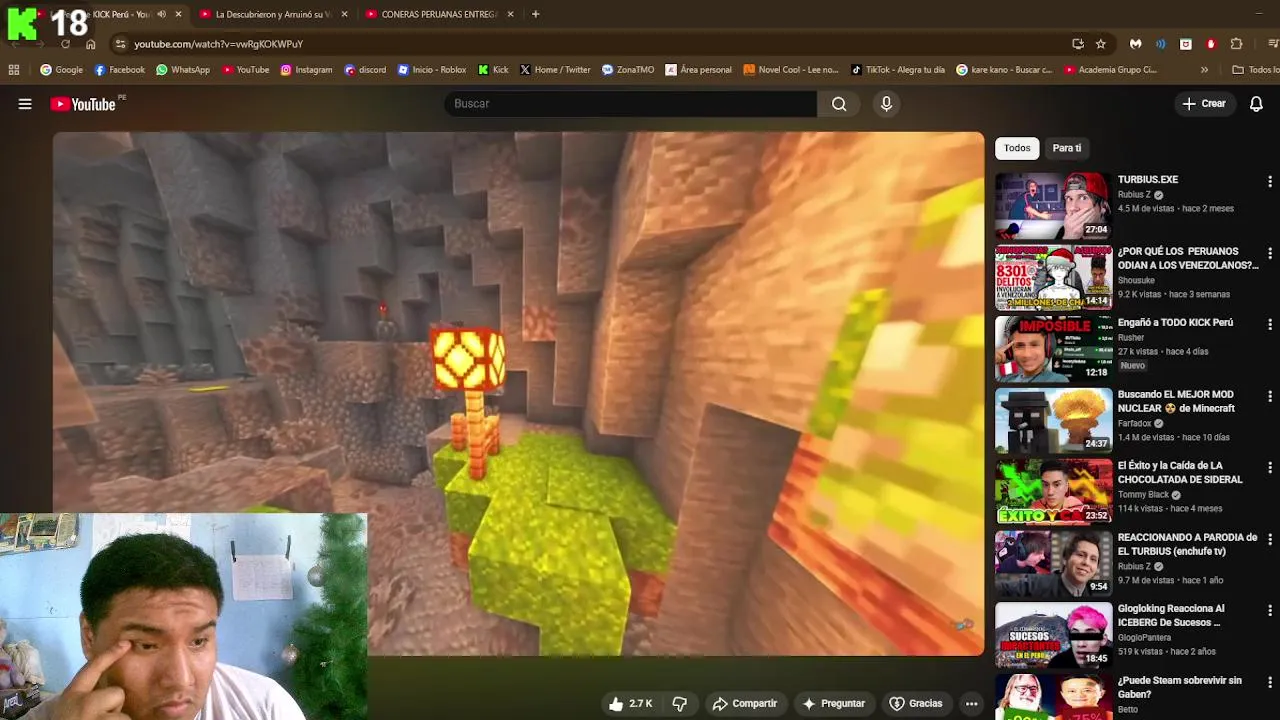Open options for REACCIONANDO A PARODIA video

pos(1269,540)
